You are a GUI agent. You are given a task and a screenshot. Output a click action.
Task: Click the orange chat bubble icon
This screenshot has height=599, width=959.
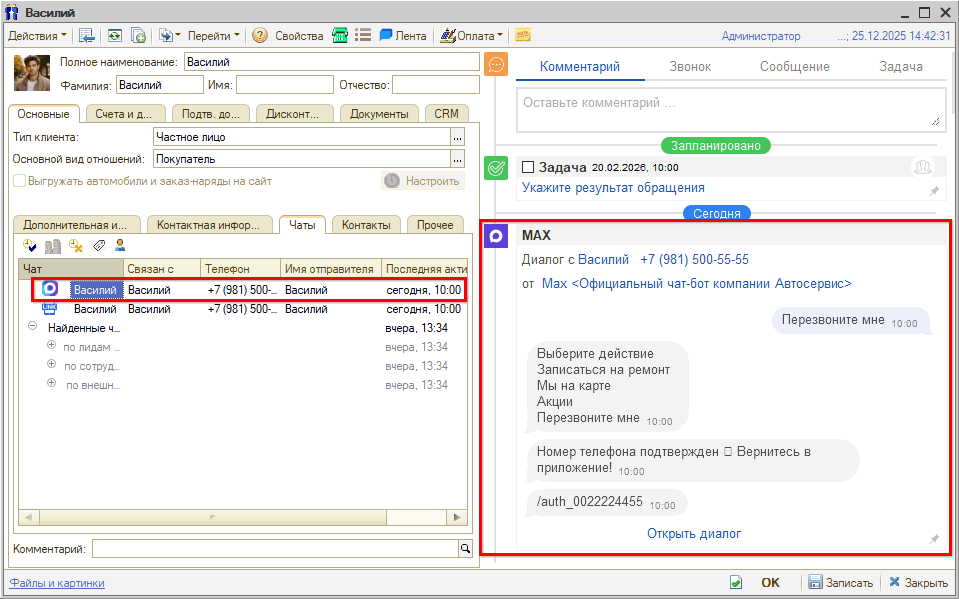click(495, 65)
